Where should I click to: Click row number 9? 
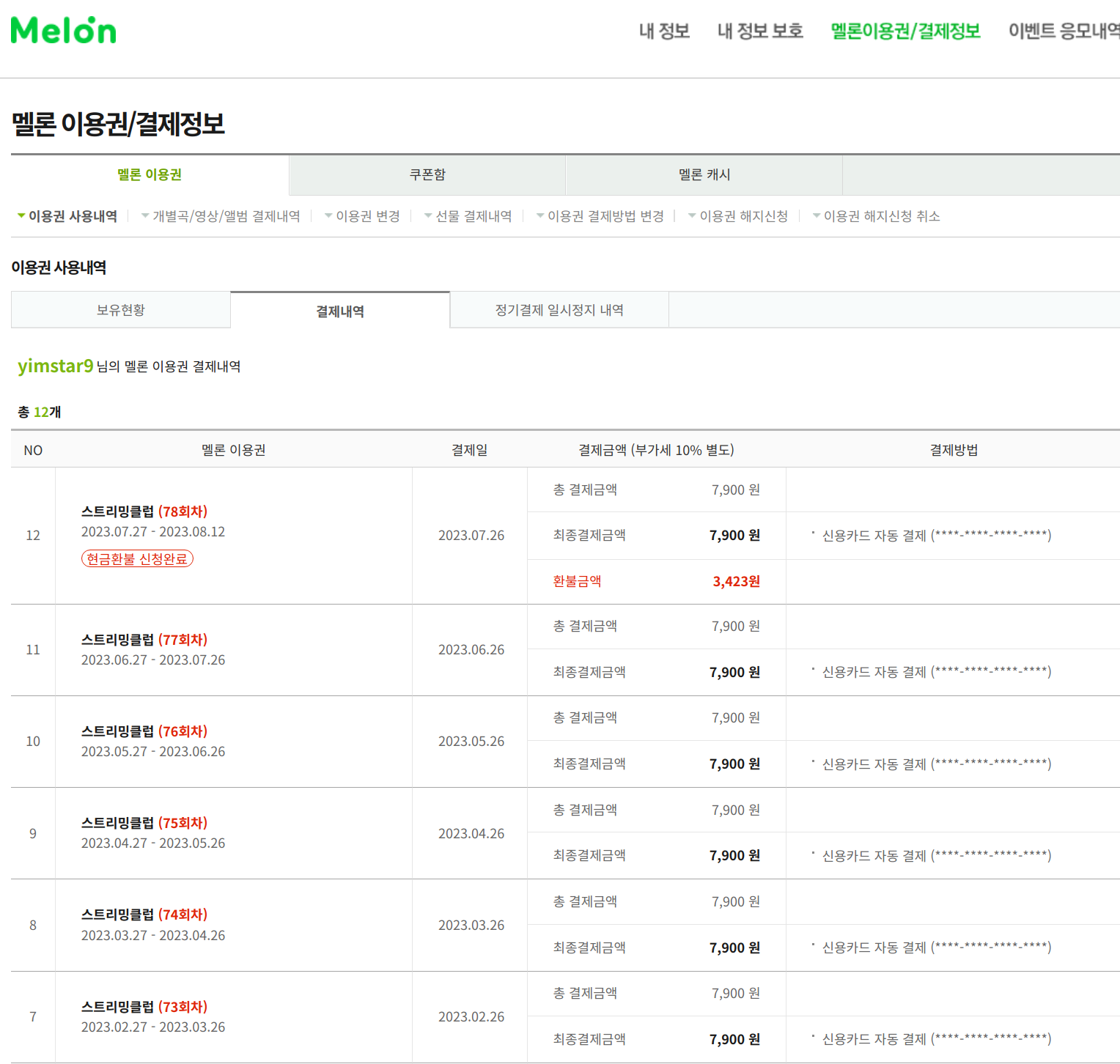(33, 834)
